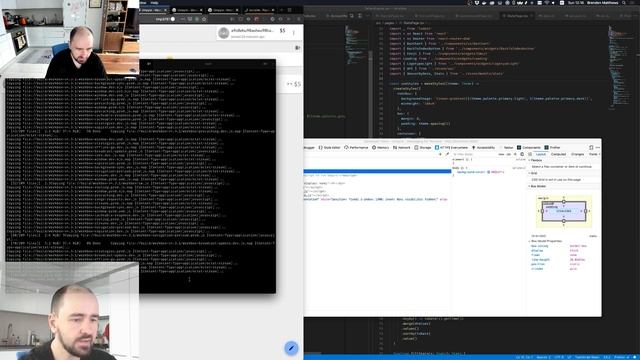Screen dimensions: 640x360
Task: Switch to the Layout sidebar tab
Action: pyautogui.click(x=541, y=154)
